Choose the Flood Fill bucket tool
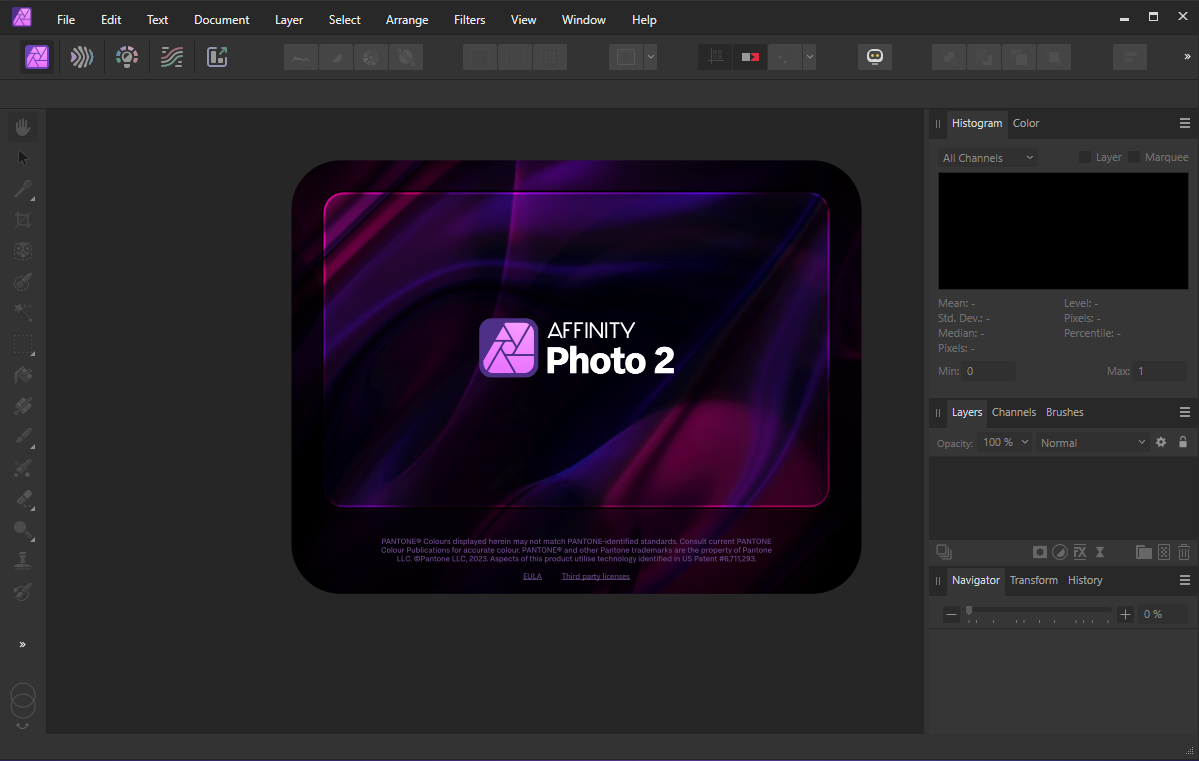The image size is (1199, 761). 23,375
